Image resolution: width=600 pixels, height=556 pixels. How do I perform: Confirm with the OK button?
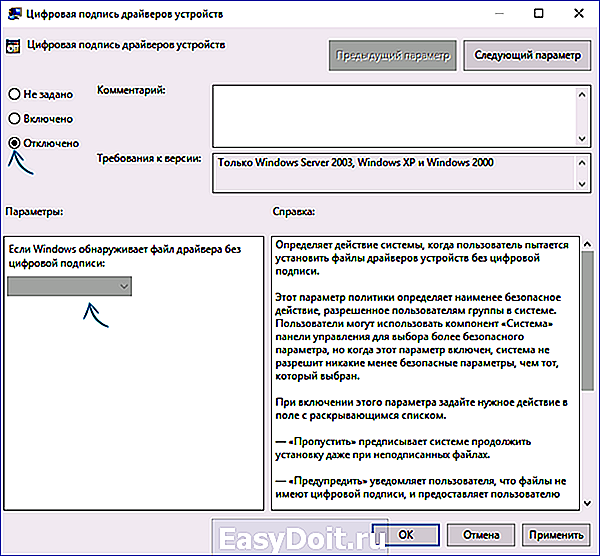point(406,535)
